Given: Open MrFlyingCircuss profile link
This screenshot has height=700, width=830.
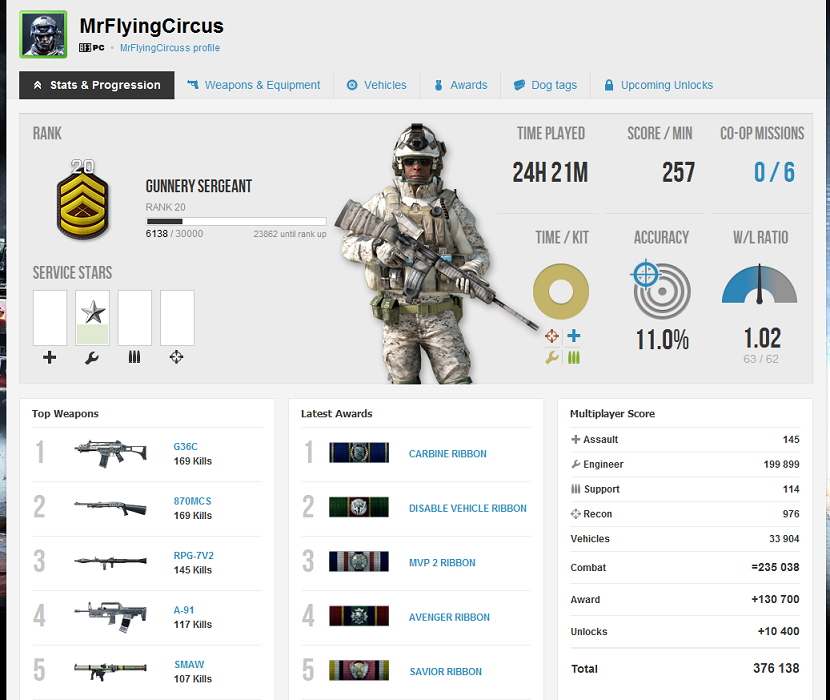Looking at the screenshot, I should [169, 48].
